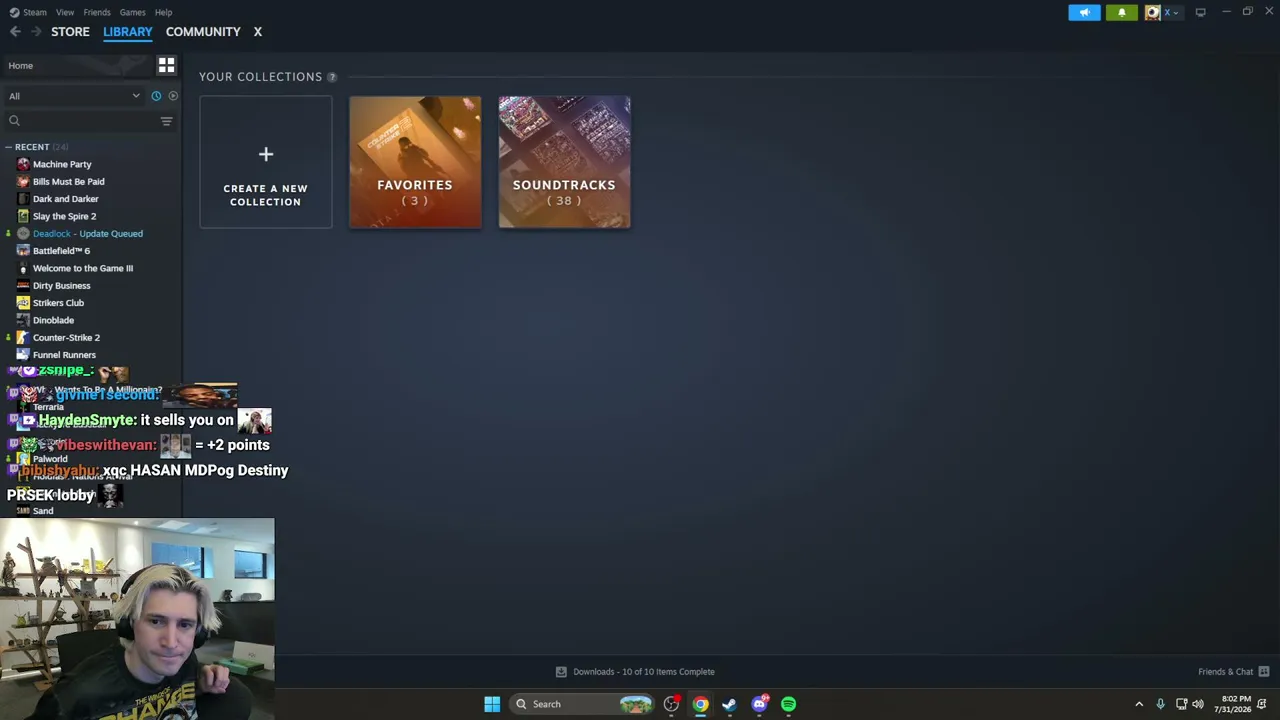Open Steam from the taskbar
Screen dimensions: 1280x720
[x=730, y=704]
